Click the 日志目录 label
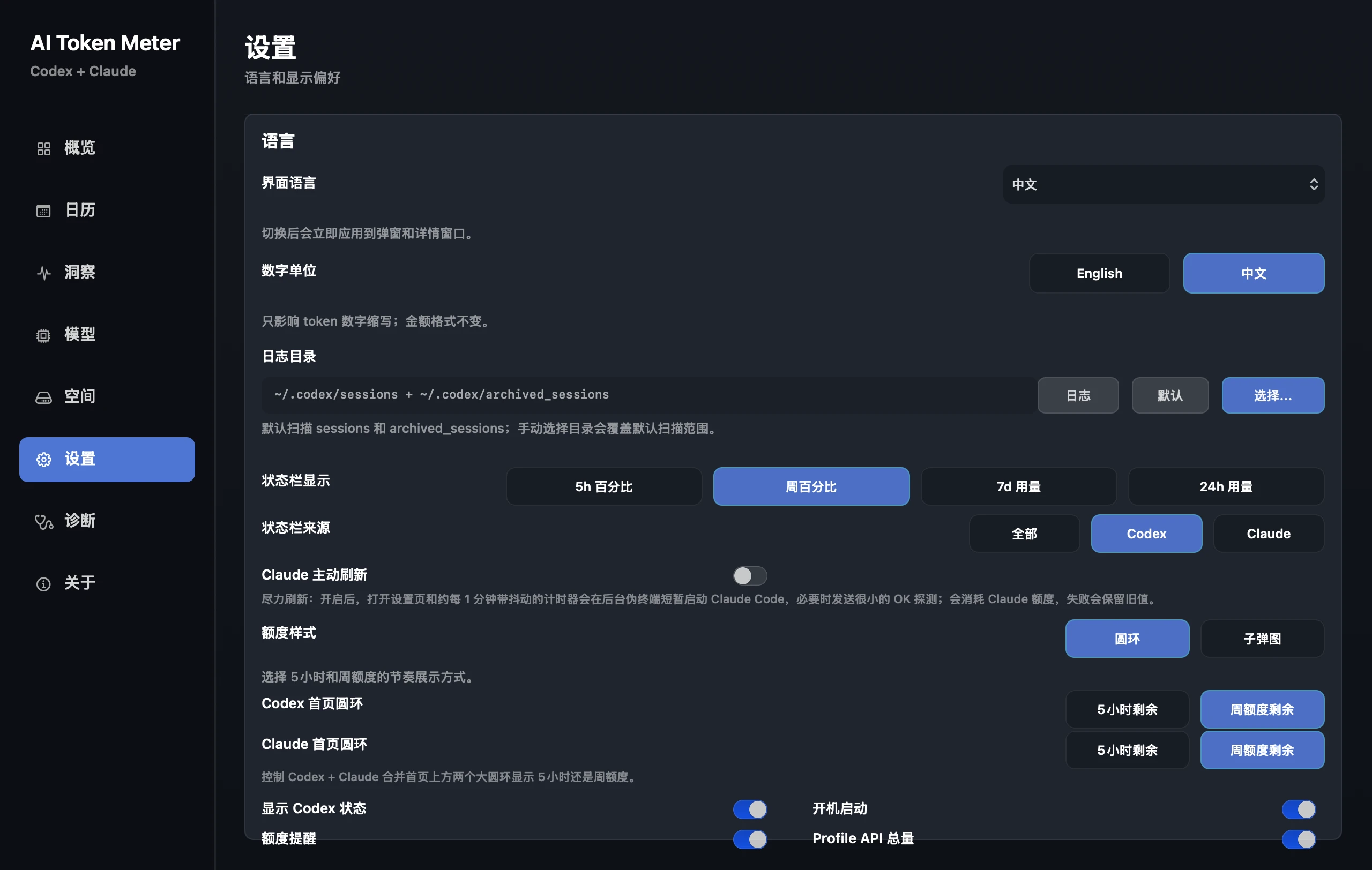 click(x=289, y=356)
